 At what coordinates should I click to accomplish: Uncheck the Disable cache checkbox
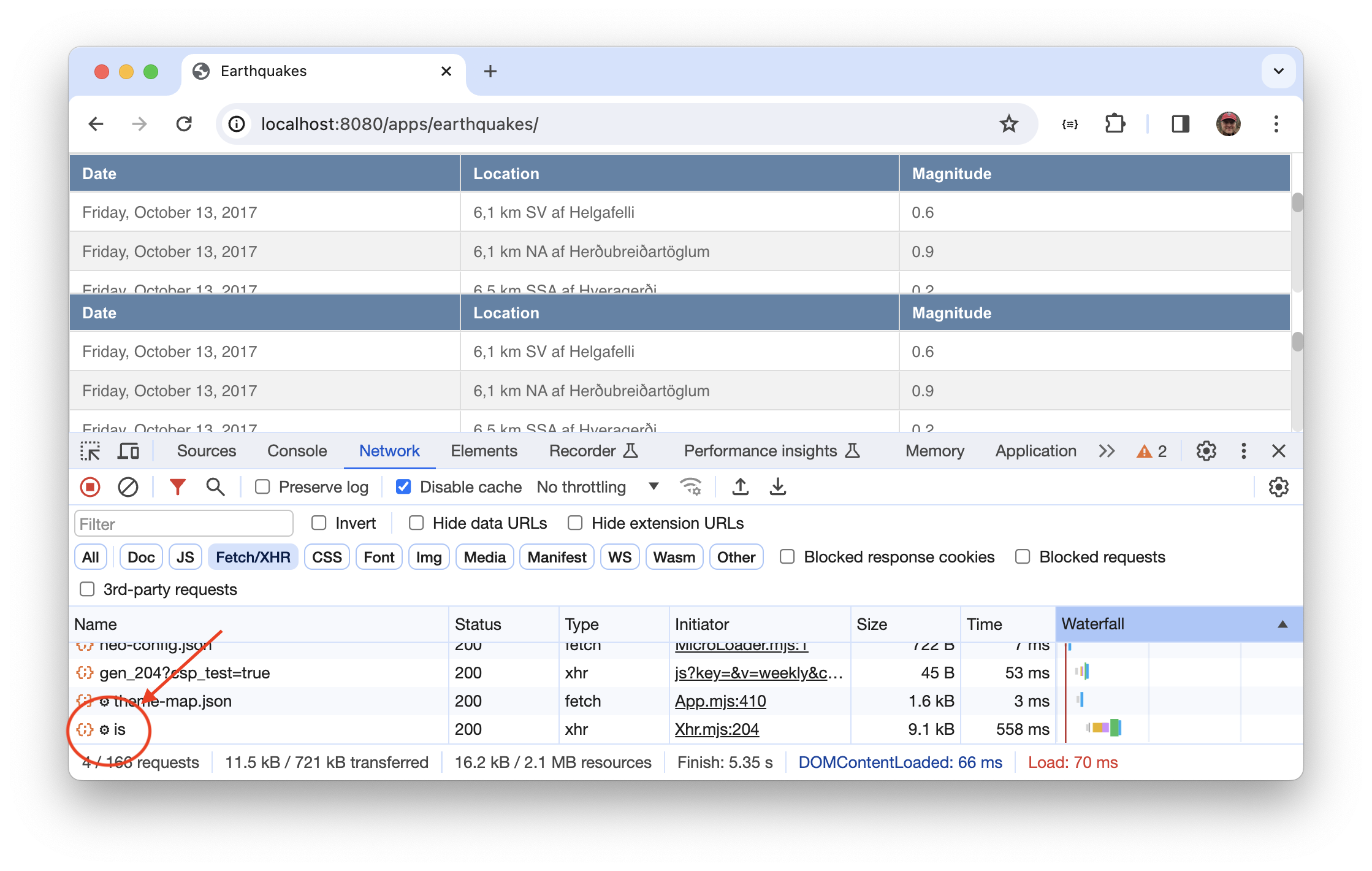coord(403,487)
